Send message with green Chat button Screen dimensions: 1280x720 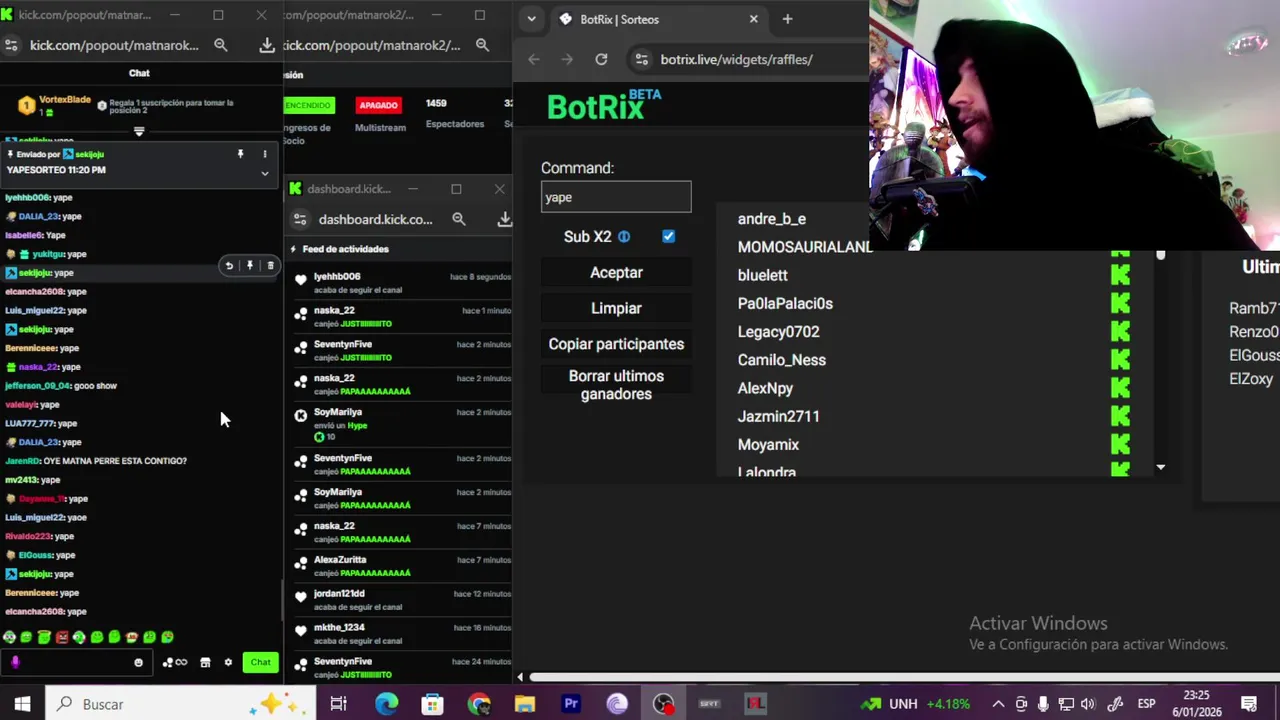(x=260, y=662)
